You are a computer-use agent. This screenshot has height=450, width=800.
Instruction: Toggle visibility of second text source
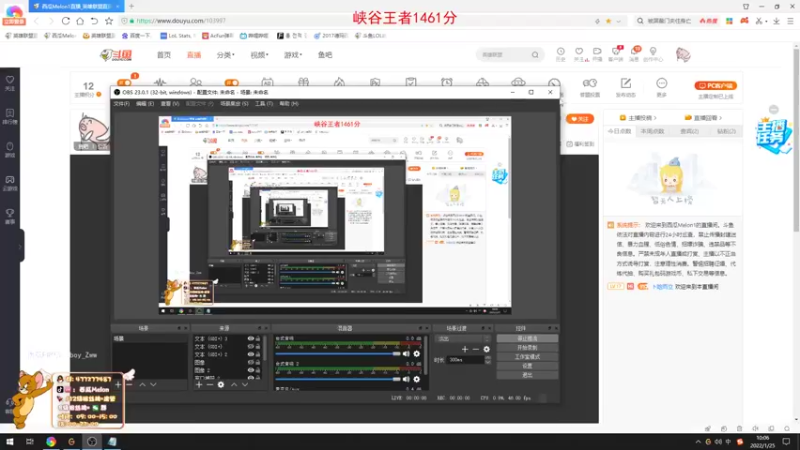point(251,346)
